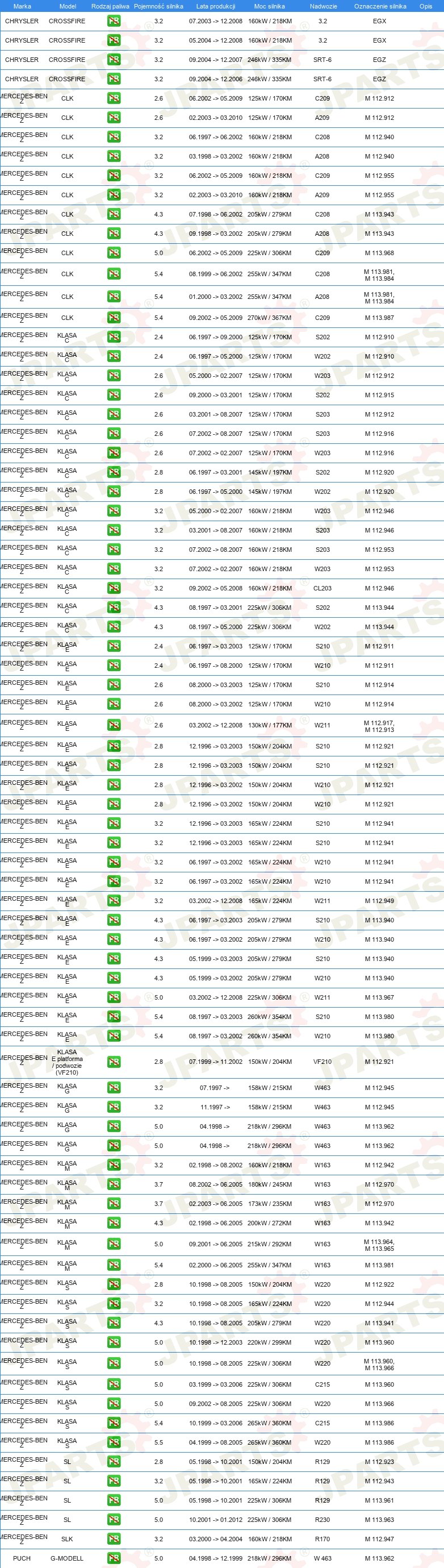Click fuel icon in SLK R170 row
The height and width of the screenshot is (1568, 444).
[114, 1539]
